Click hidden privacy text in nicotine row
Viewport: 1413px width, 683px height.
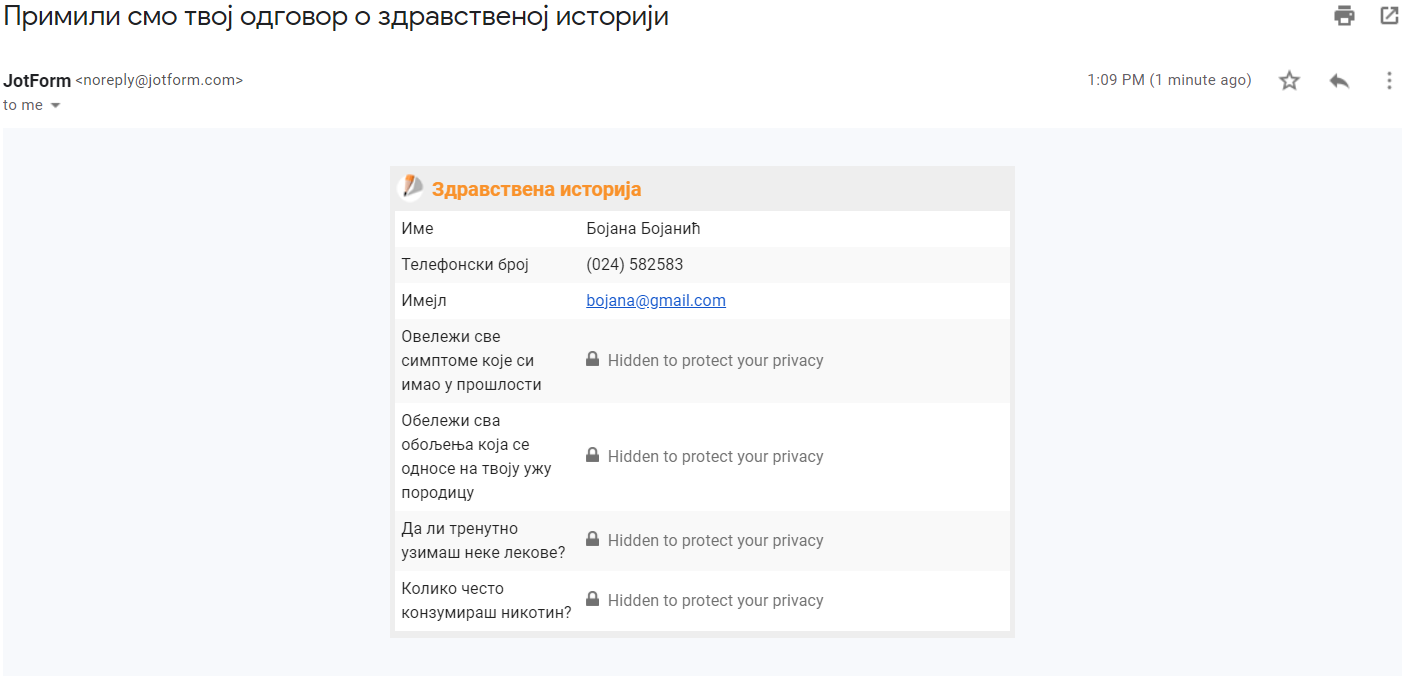tap(715, 601)
